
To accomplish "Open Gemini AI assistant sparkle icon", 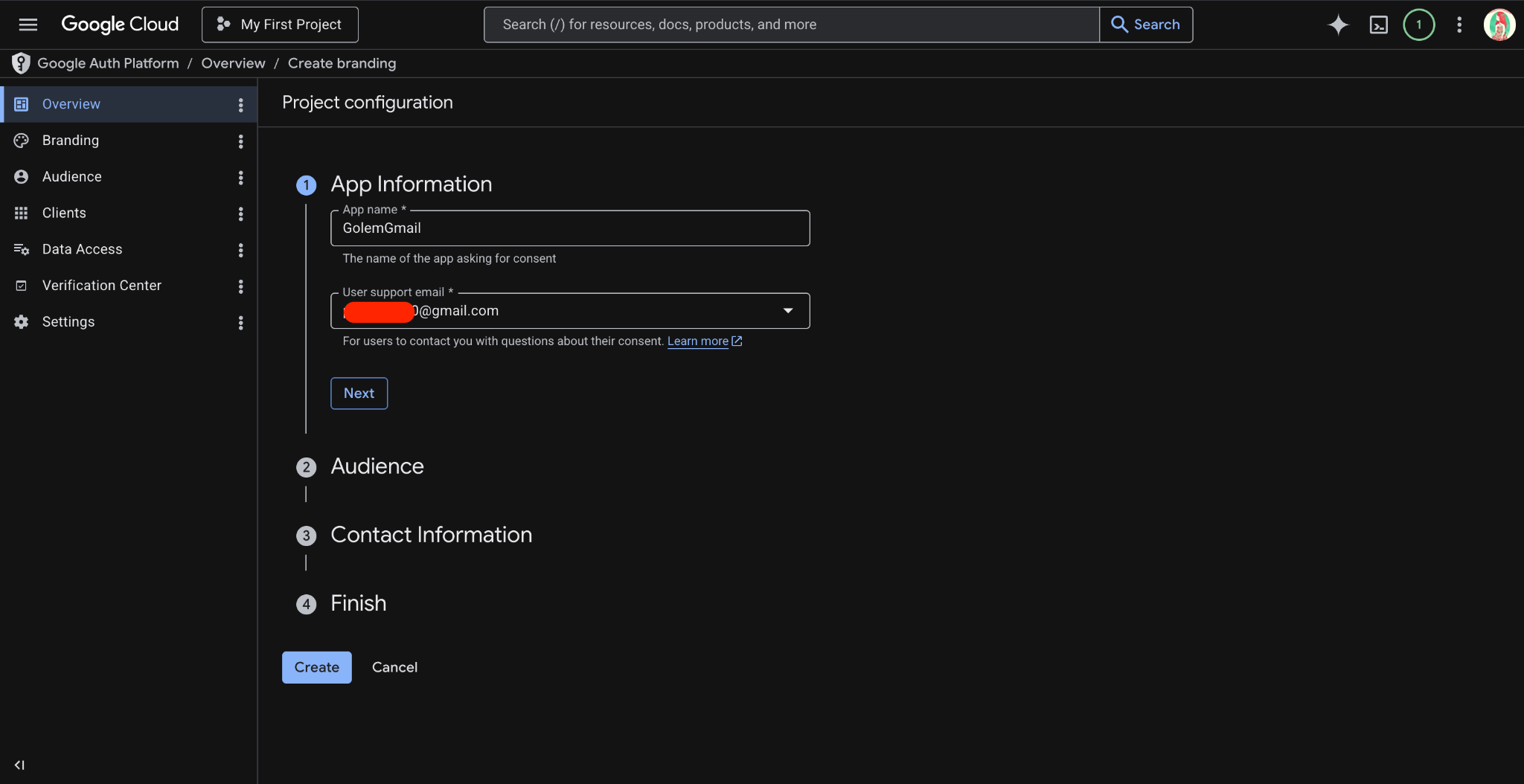I will 1338,25.
